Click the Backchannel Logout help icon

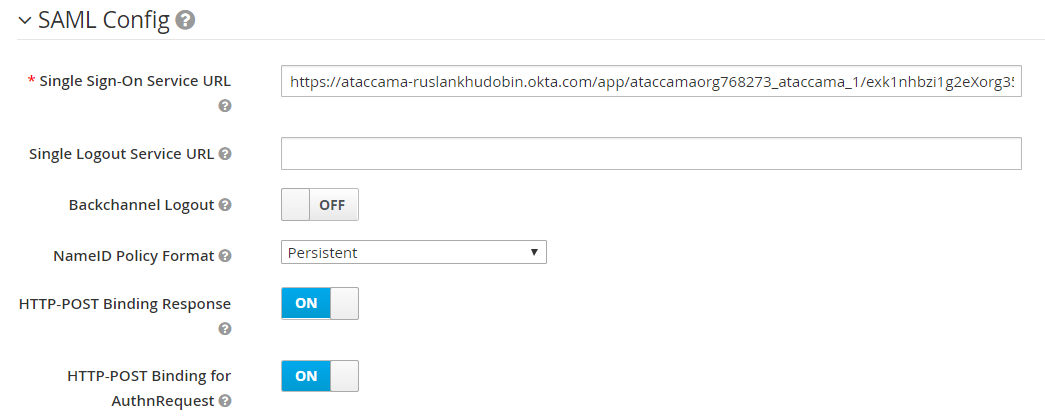click(x=225, y=205)
